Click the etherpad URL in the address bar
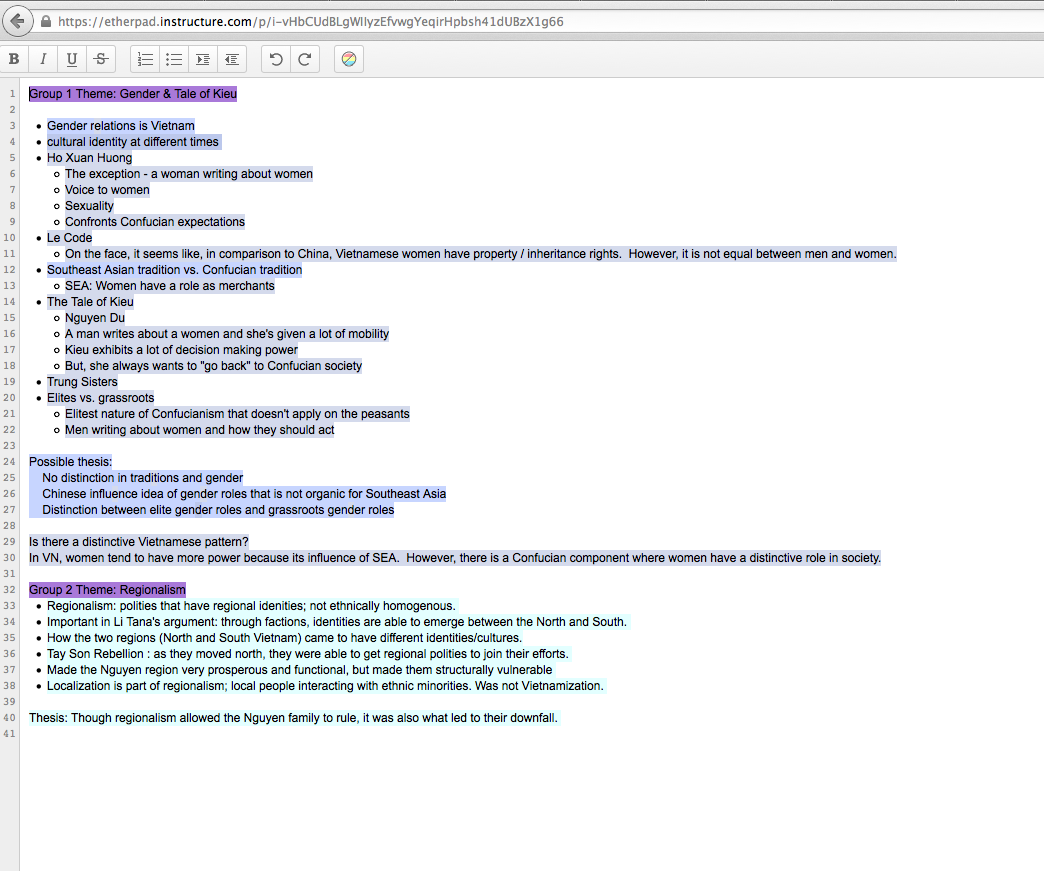Viewport: 1044px width, 871px height. click(310, 21)
